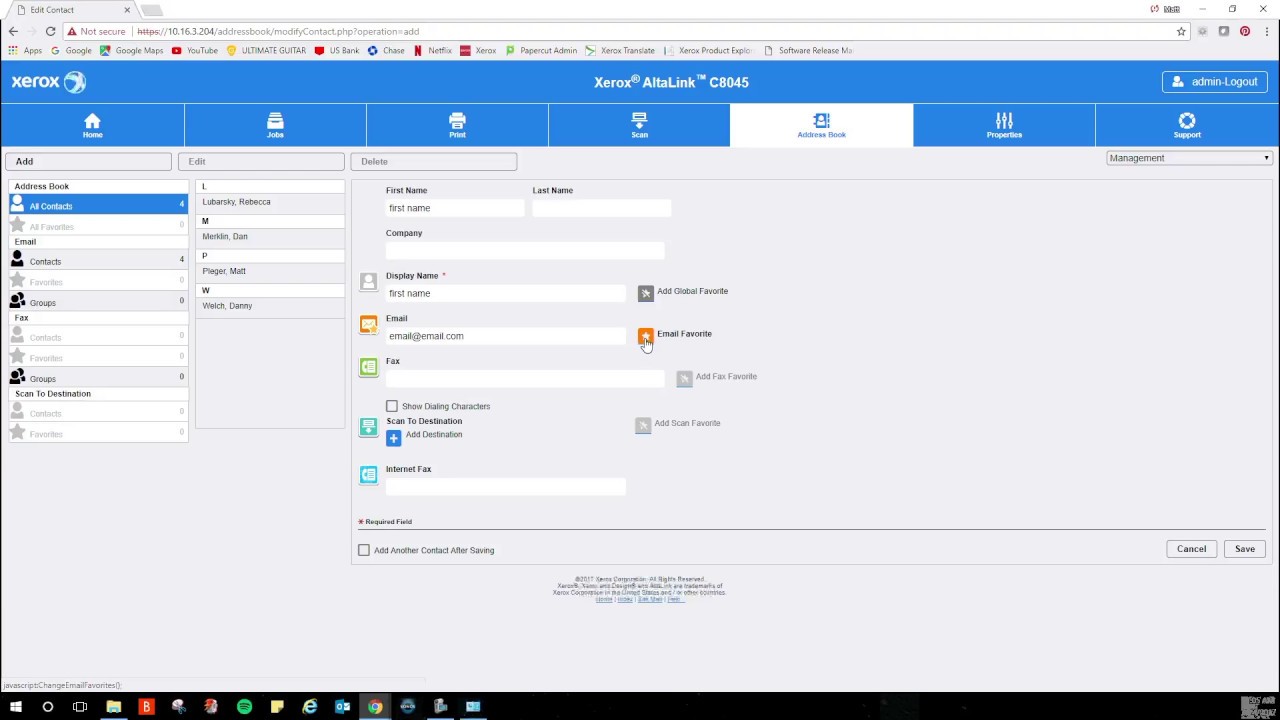
Task: Select contact Pleger, Matt
Action: 270,271
